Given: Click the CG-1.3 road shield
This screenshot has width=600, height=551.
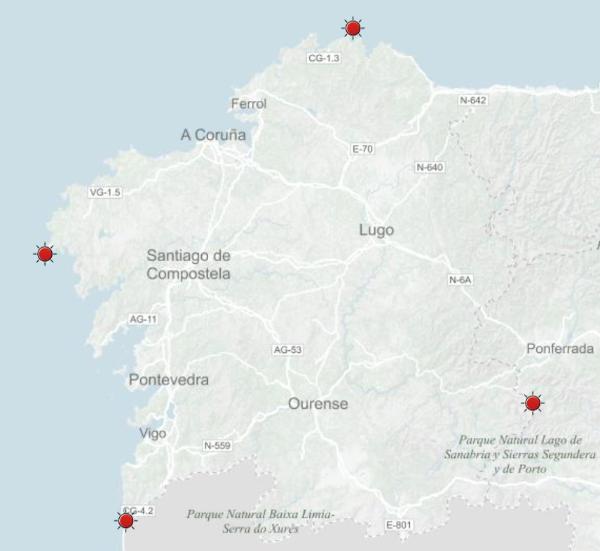Looking at the screenshot, I should click(x=324, y=59).
